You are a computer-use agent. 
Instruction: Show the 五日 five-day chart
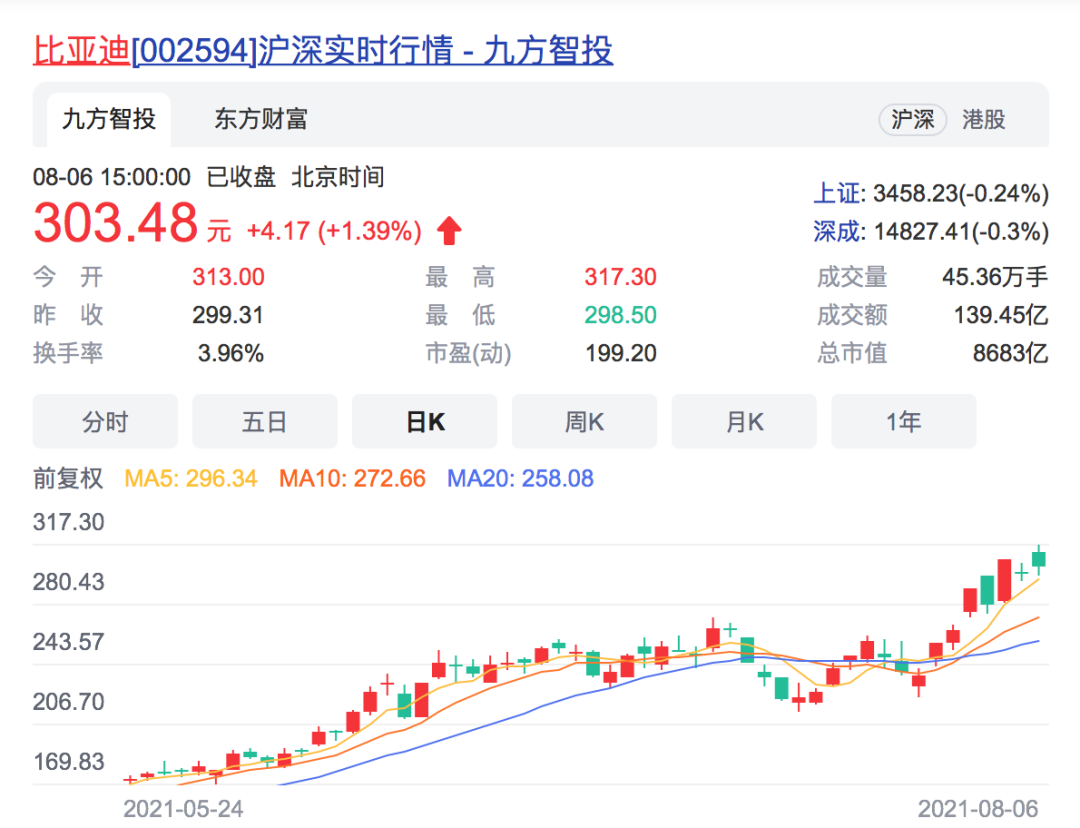pos(265,422)
